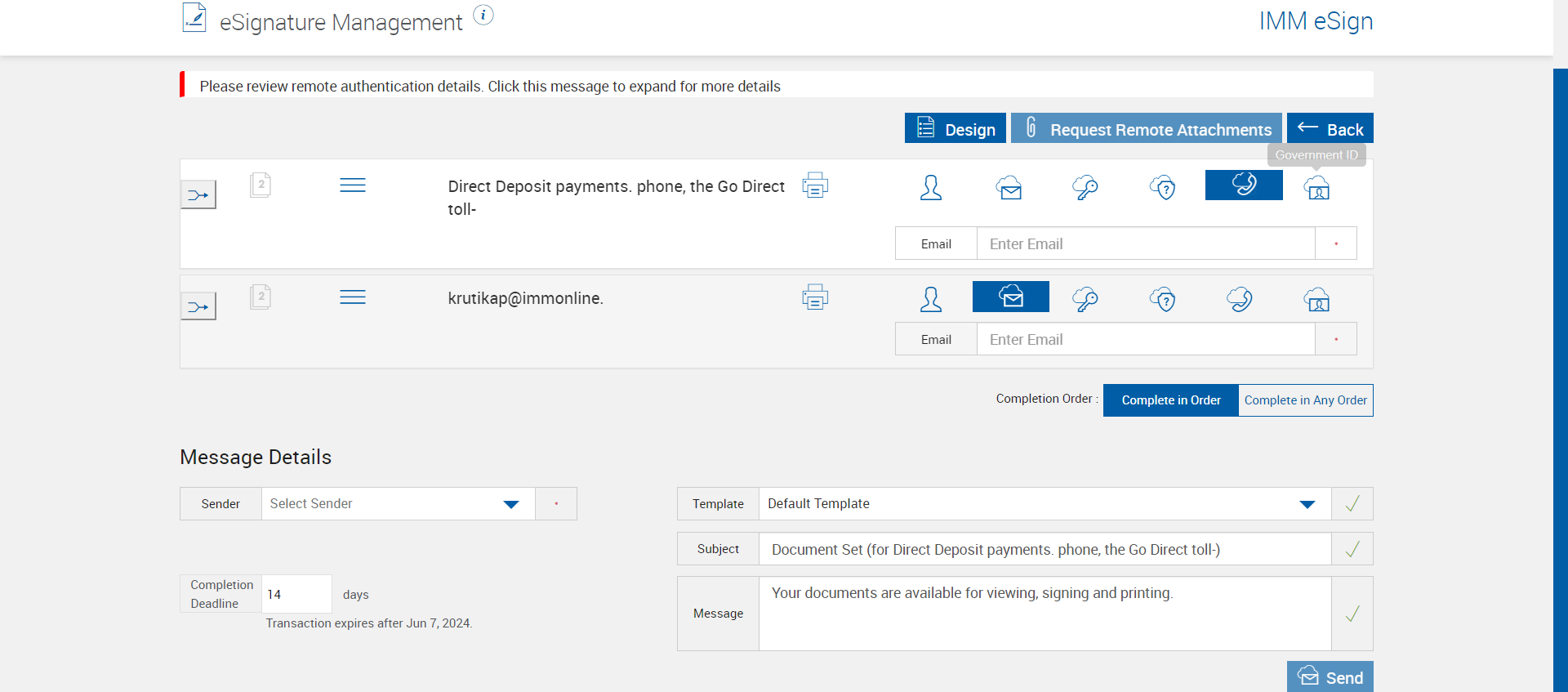Click the security question shield in second row
Screen dimensions: 1568x692
1162,300
